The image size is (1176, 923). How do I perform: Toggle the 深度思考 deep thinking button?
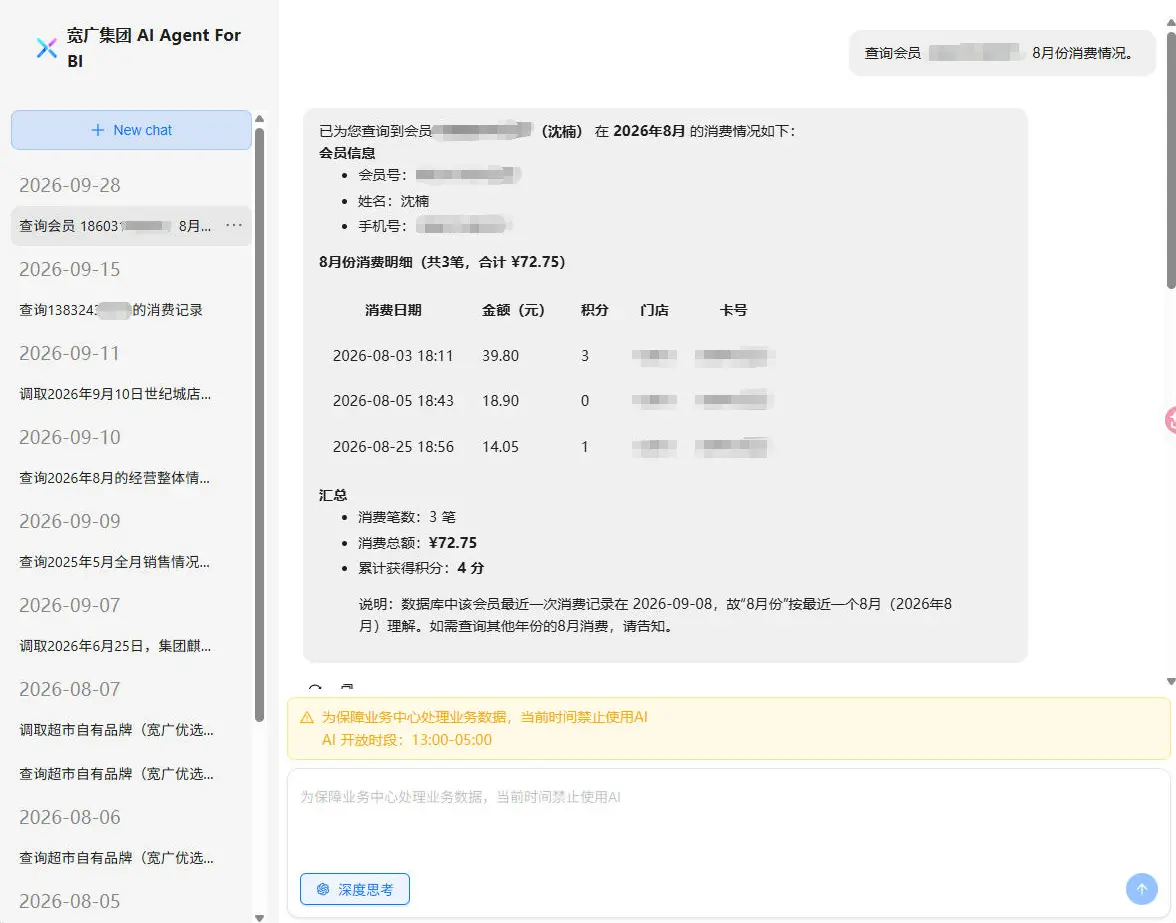tap(355, 889)
